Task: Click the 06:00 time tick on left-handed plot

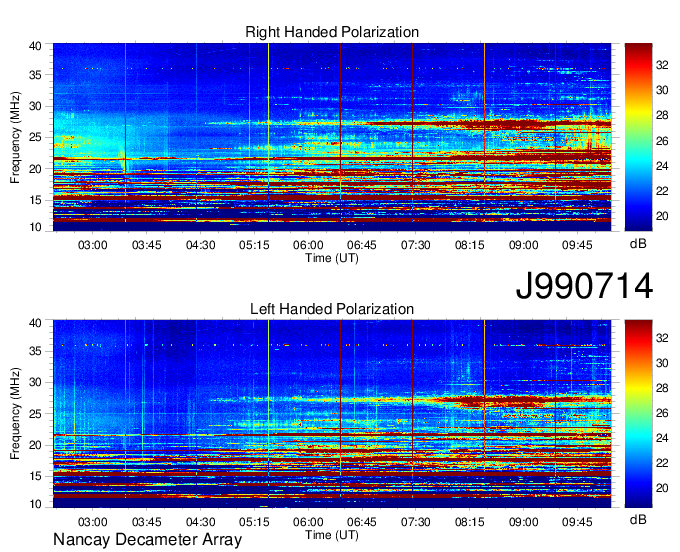Action: coord(308,522)
